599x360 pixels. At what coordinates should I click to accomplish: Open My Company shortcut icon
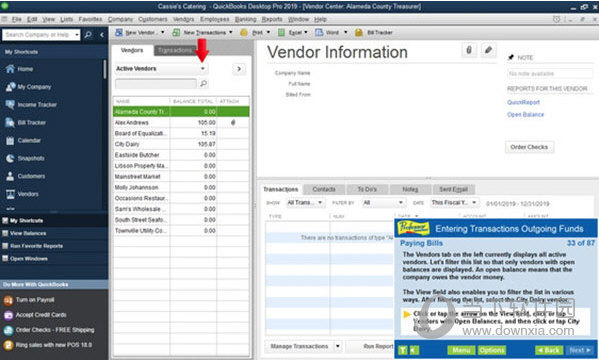(10, 87)
